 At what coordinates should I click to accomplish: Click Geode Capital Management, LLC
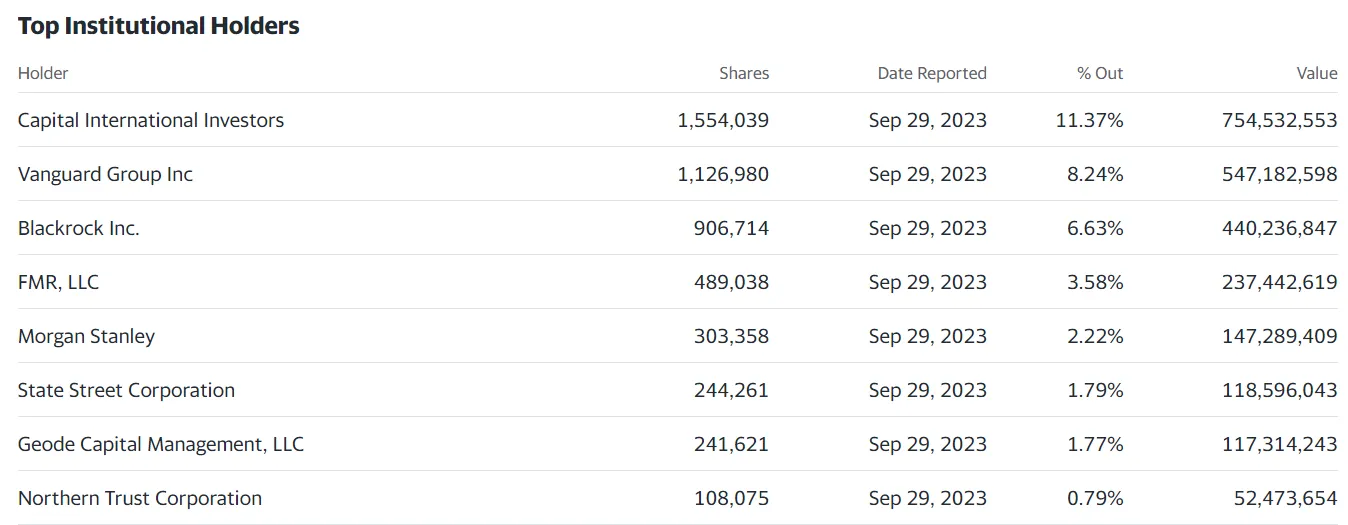click(160, 444)
